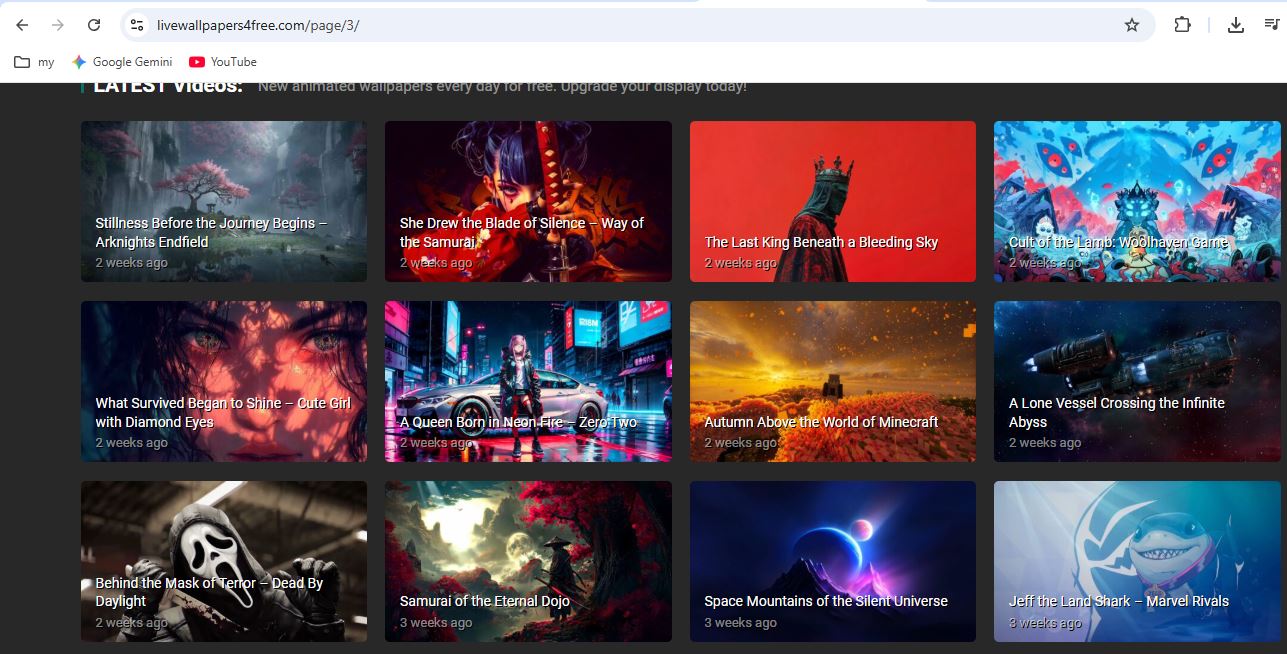Open the 'my' bookmarks folder
Viewport: 1287px width, 654px height.
(35, 62)
